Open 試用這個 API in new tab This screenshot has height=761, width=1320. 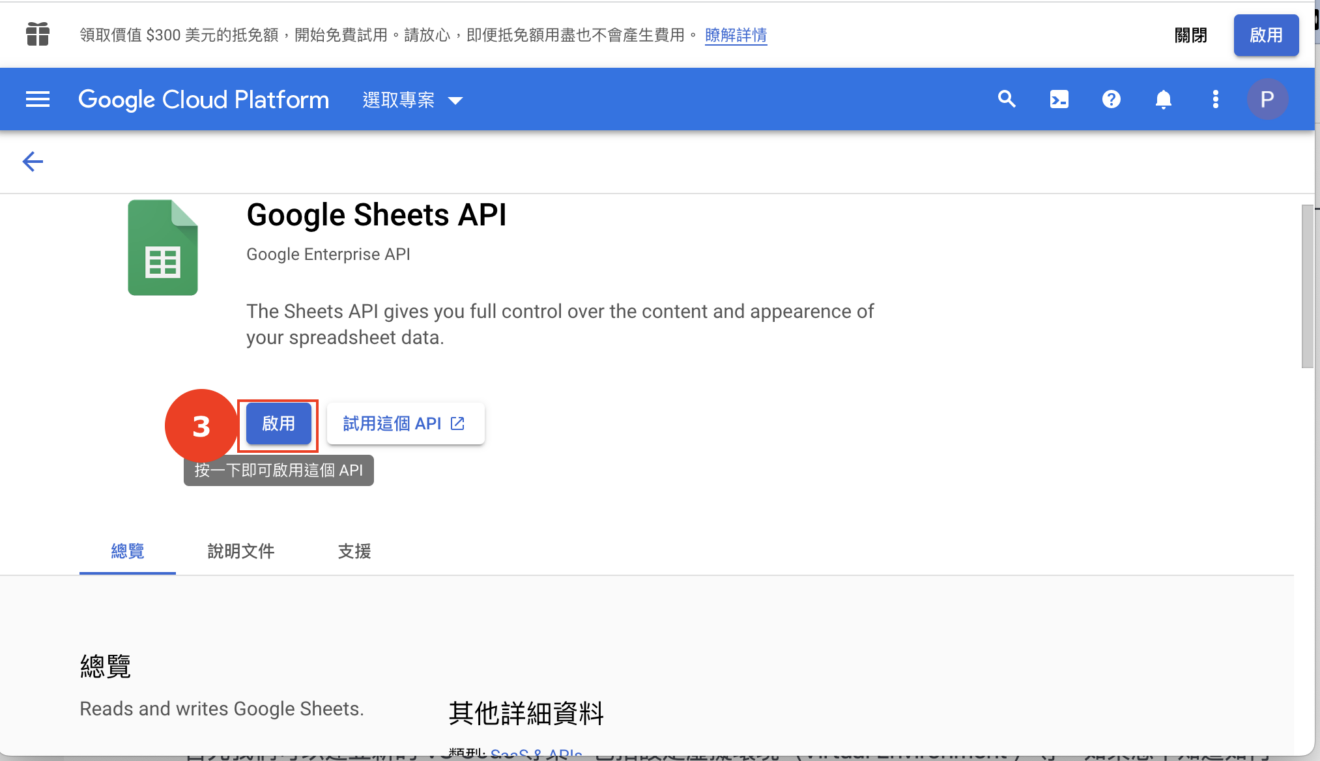(406, 423)
